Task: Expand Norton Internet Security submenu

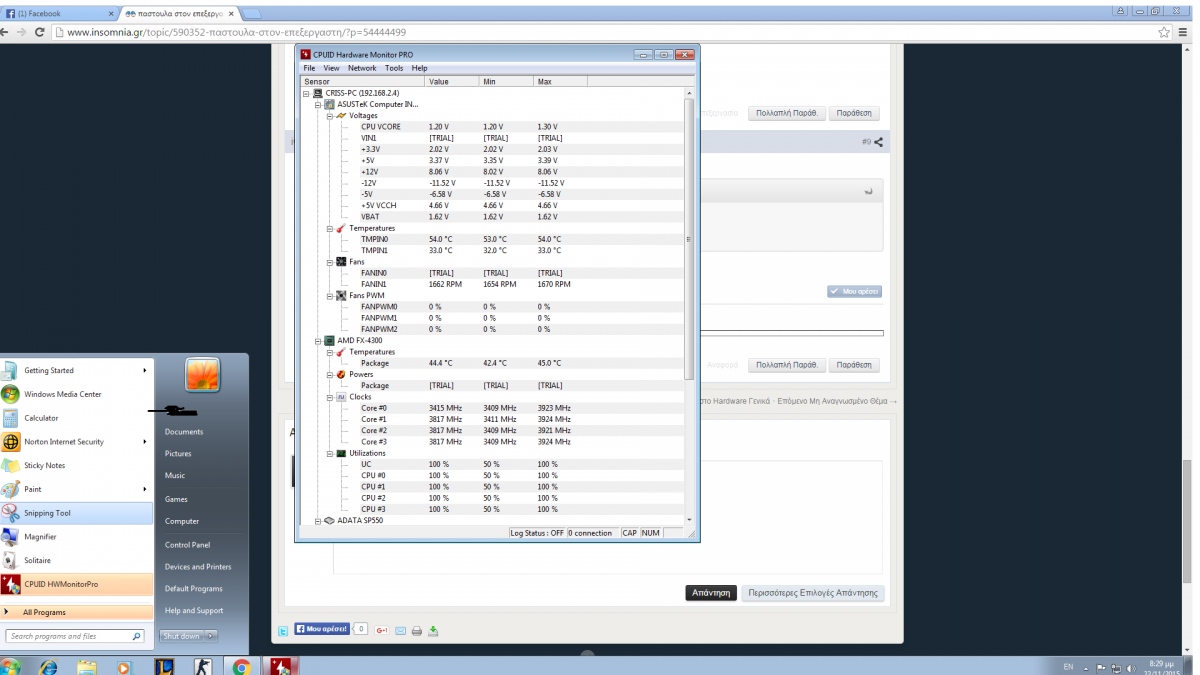Action: pos(145,441)
